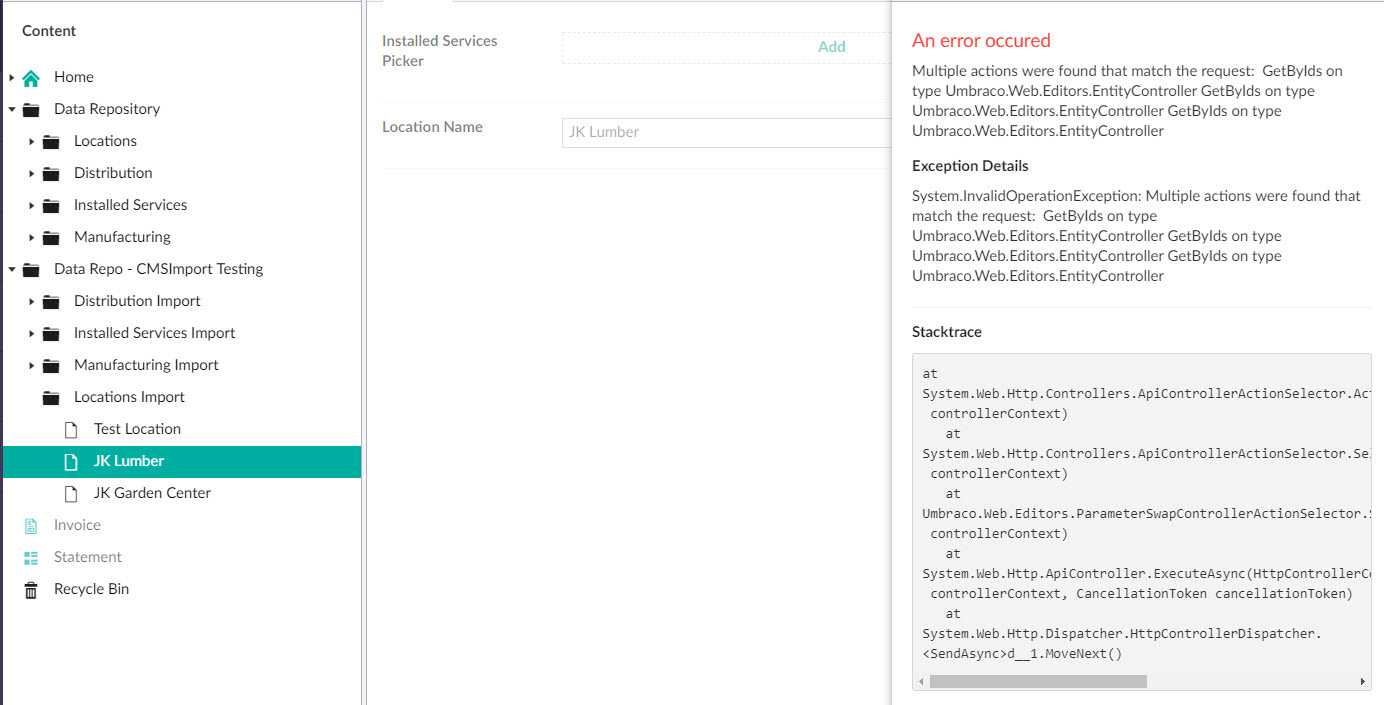Expand the Distribution Import node arrow

coord(31,301)
